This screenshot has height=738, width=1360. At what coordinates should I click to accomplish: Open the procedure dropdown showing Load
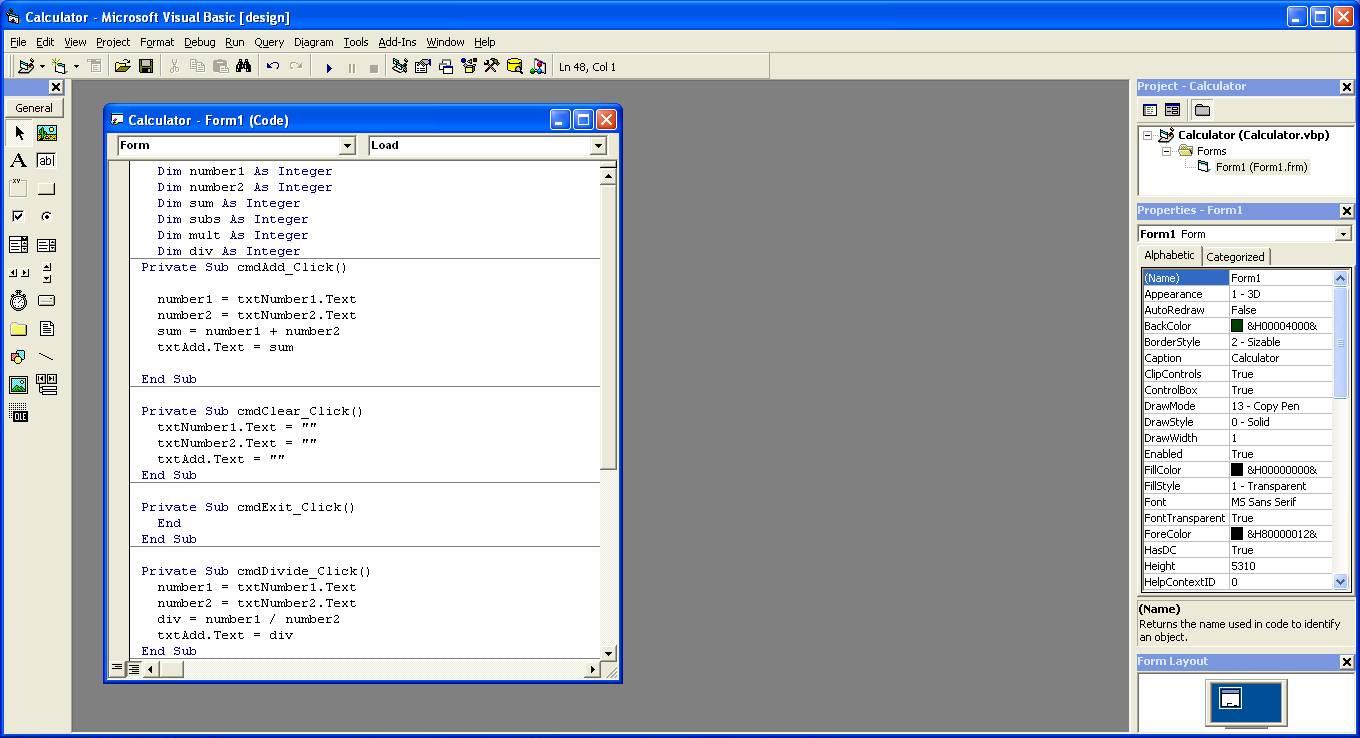[597, 145]
